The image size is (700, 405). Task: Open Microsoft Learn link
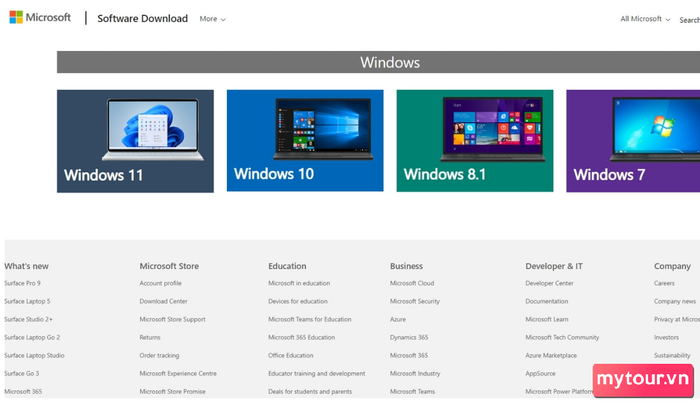point(547,319)
